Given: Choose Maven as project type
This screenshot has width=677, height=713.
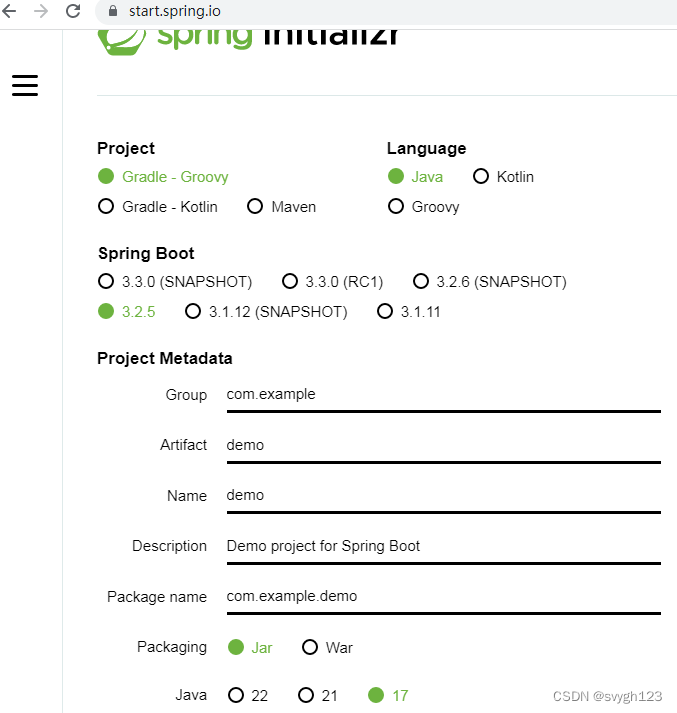Looking at the screenshot, I should 281,206.
